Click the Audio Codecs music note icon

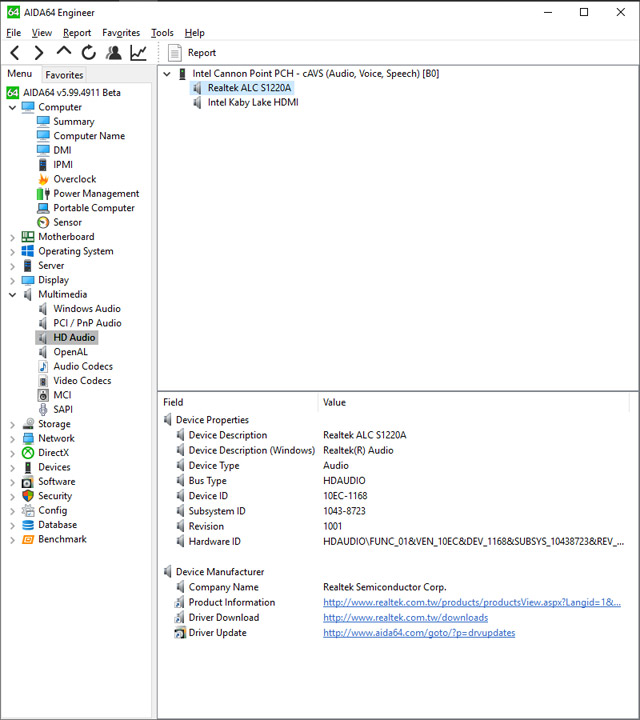tap(43, 366)
